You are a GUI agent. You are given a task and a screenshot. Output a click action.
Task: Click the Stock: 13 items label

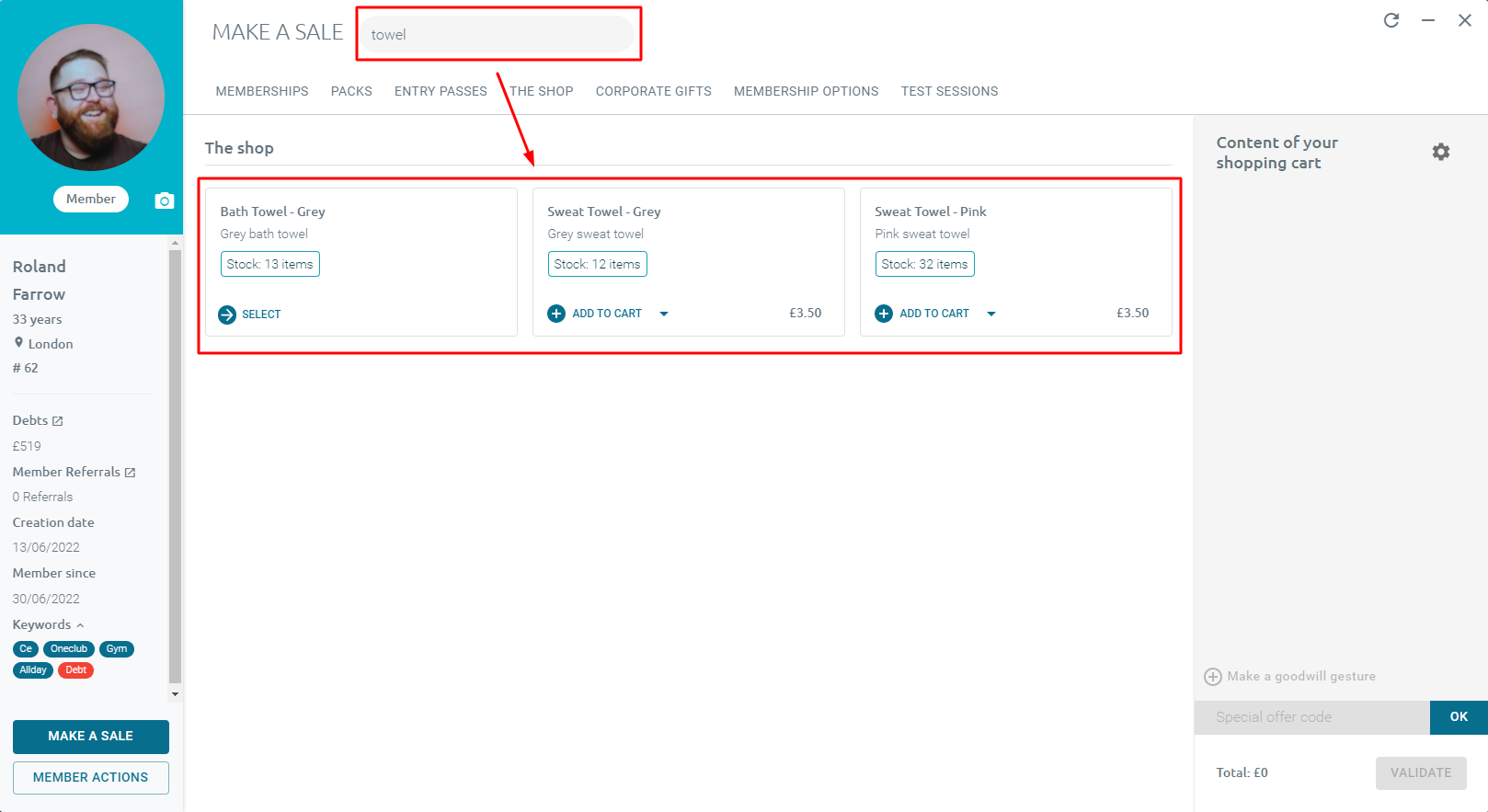(270, 264)
